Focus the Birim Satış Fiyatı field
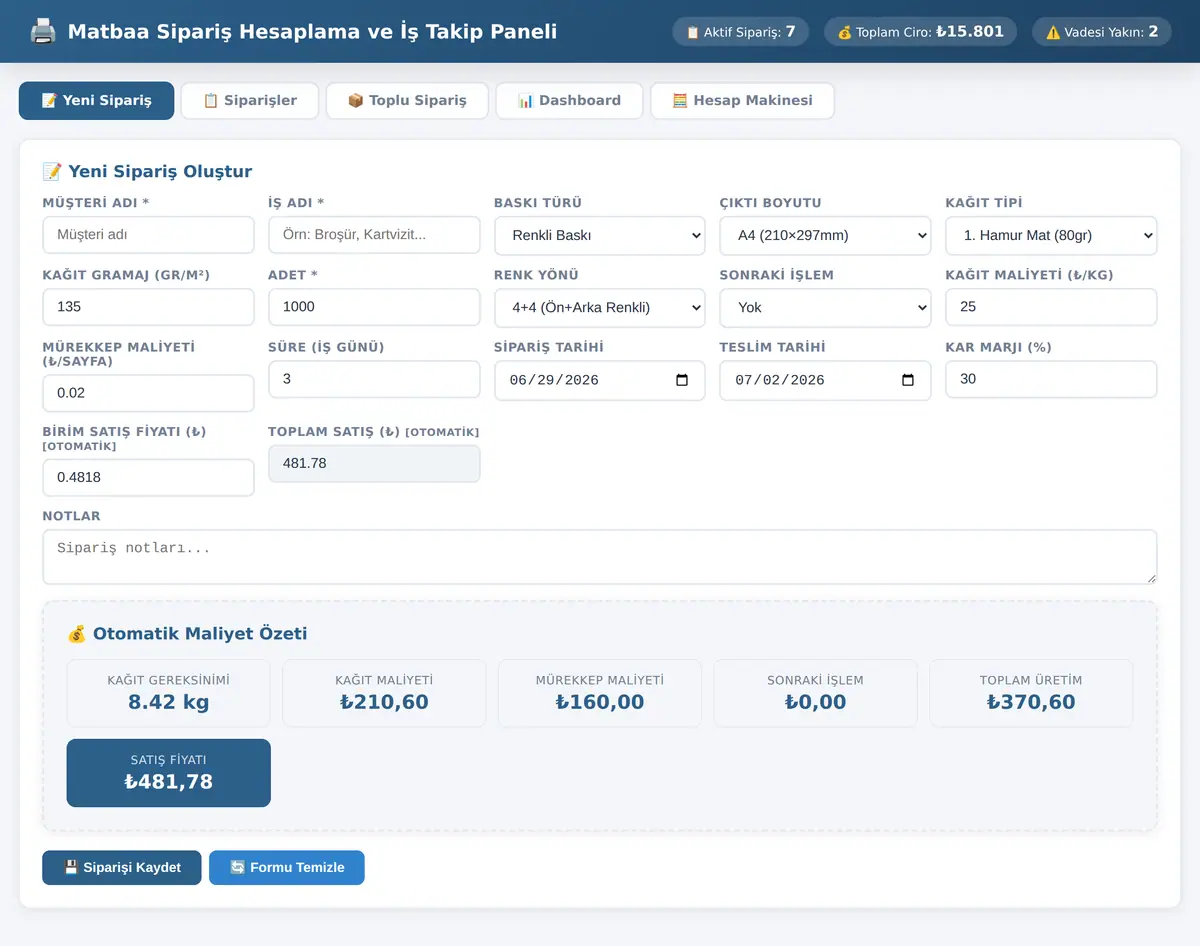 [x=148, y=477]
